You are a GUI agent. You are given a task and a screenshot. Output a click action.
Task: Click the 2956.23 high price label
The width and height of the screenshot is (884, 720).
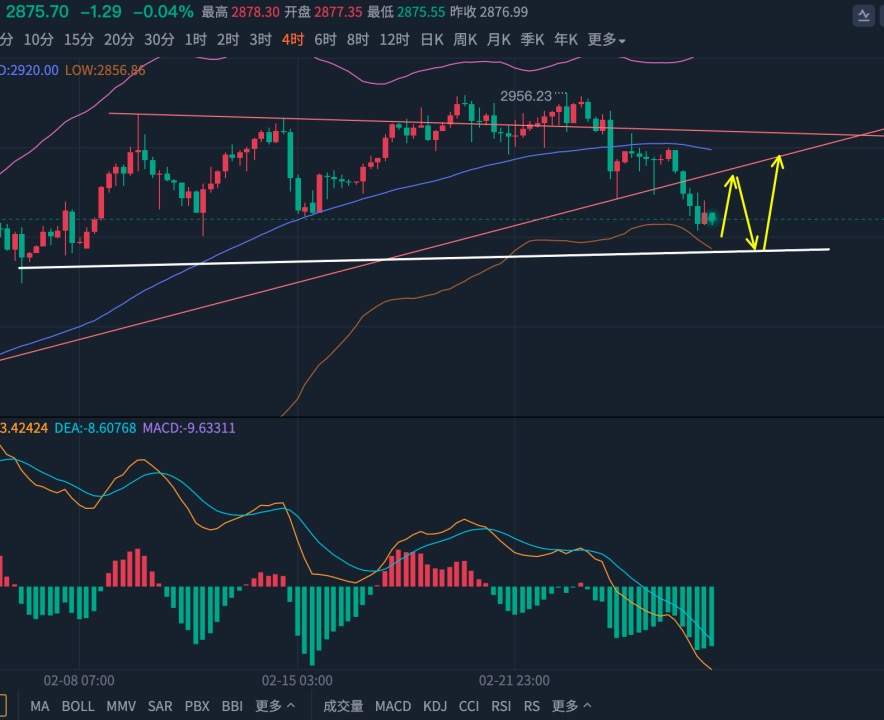pyautogui.click(x=526, y=96)
